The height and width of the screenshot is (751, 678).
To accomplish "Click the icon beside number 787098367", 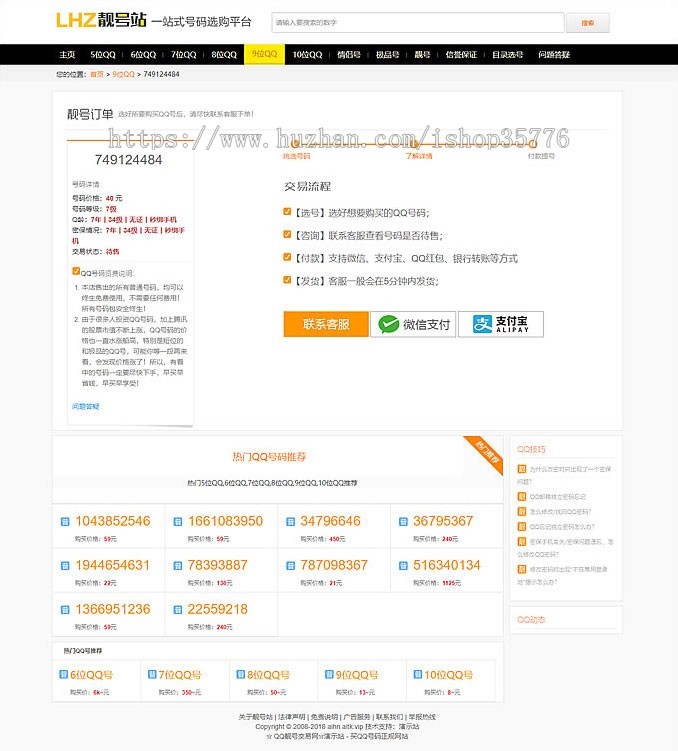I will [x=290, y=566].
